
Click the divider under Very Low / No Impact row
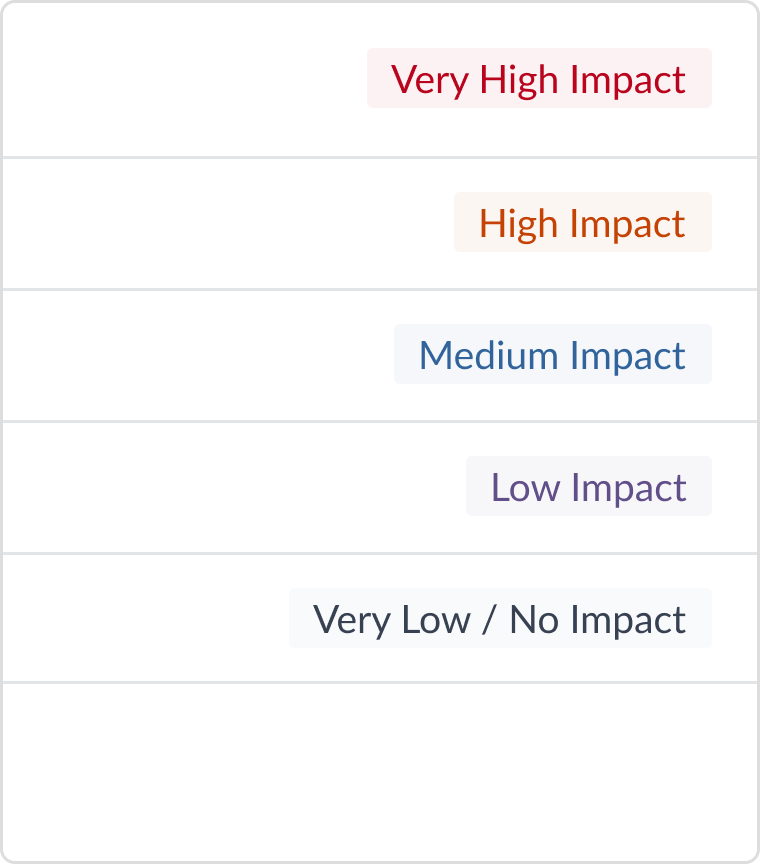[380, 683]
